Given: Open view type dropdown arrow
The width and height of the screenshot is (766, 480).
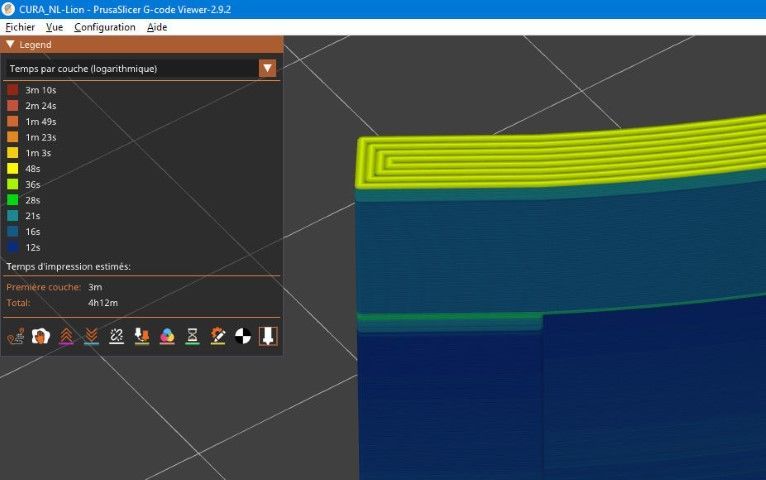Looking at the screenshot, I should (267, 68).
